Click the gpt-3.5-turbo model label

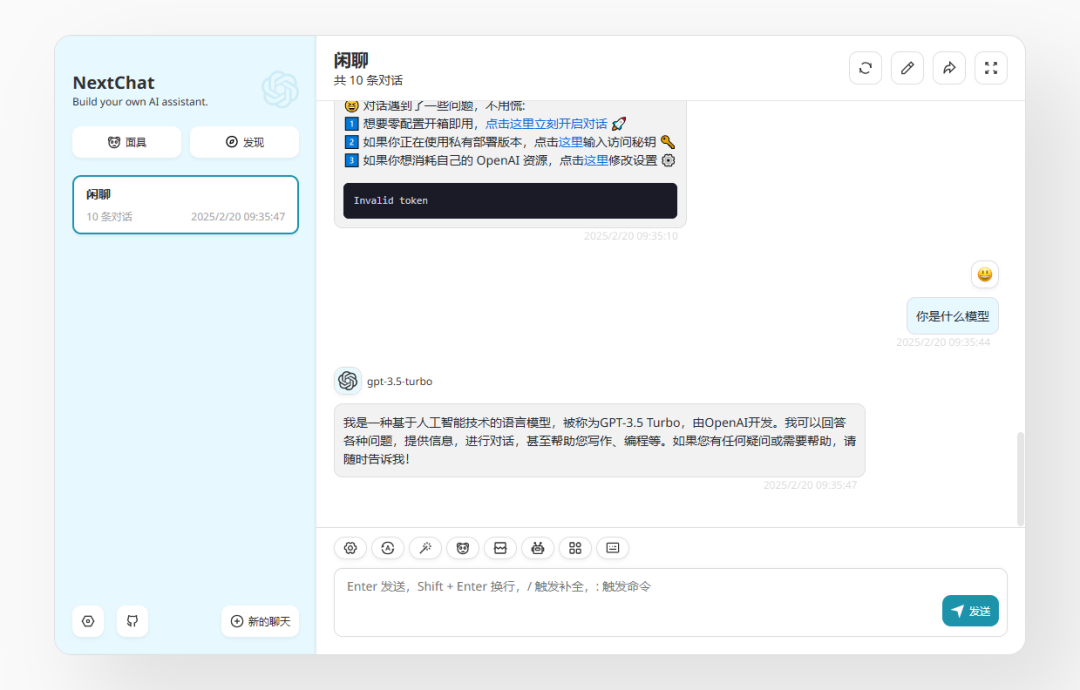tap(399, 381)
